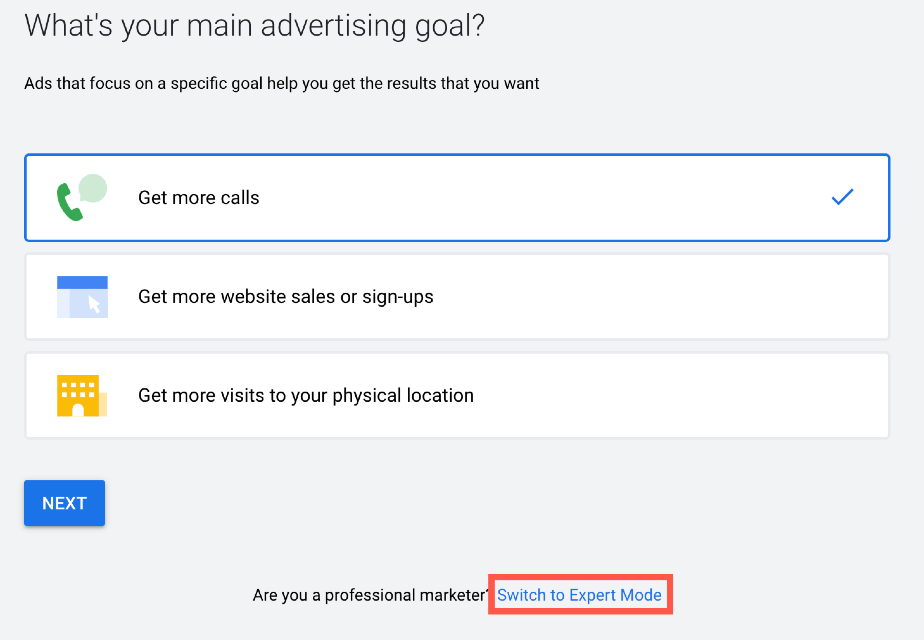Image resolution: width=924 pixels, height=640 pixels.
Task: Click the "website sales or sign-ups" label text
Action: click(327, 297)
